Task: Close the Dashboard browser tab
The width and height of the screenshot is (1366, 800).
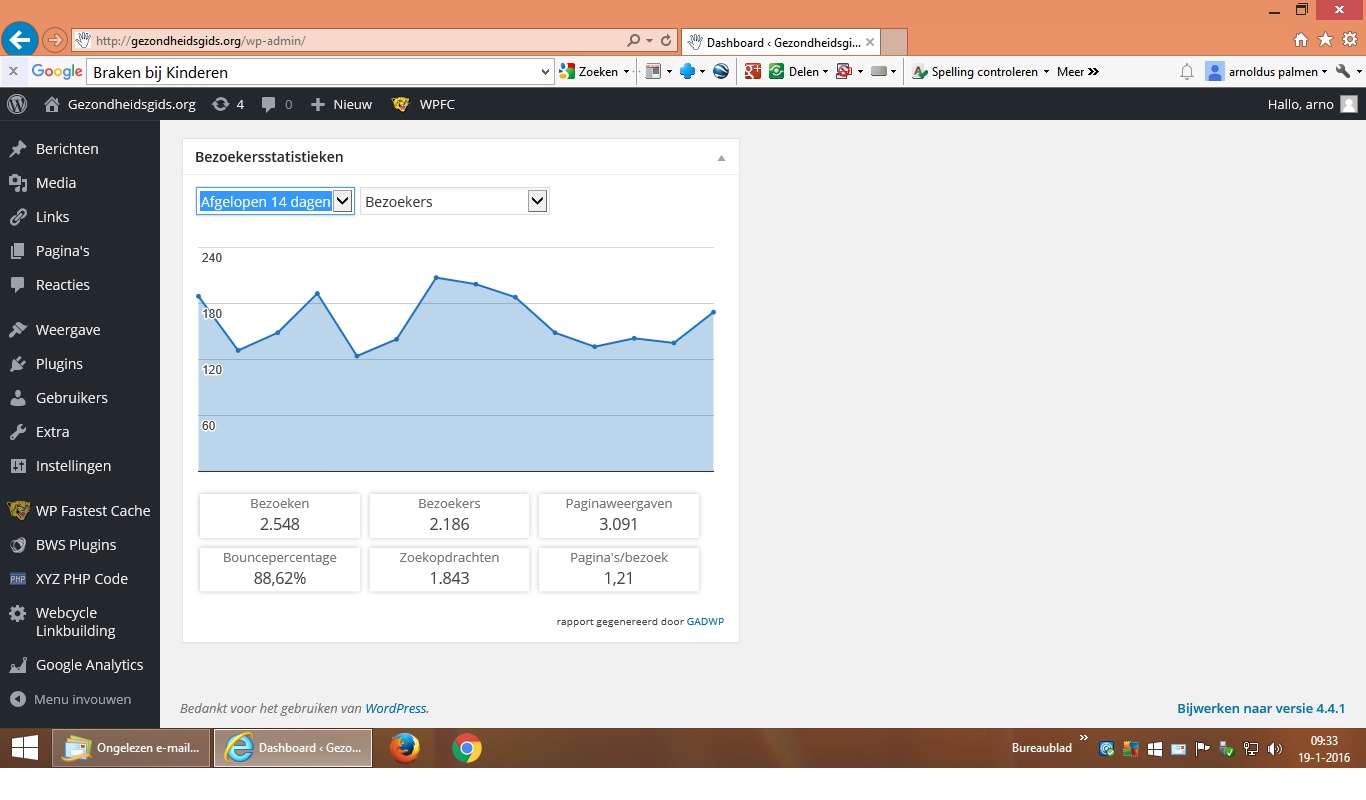Action: tap(870, 42)
